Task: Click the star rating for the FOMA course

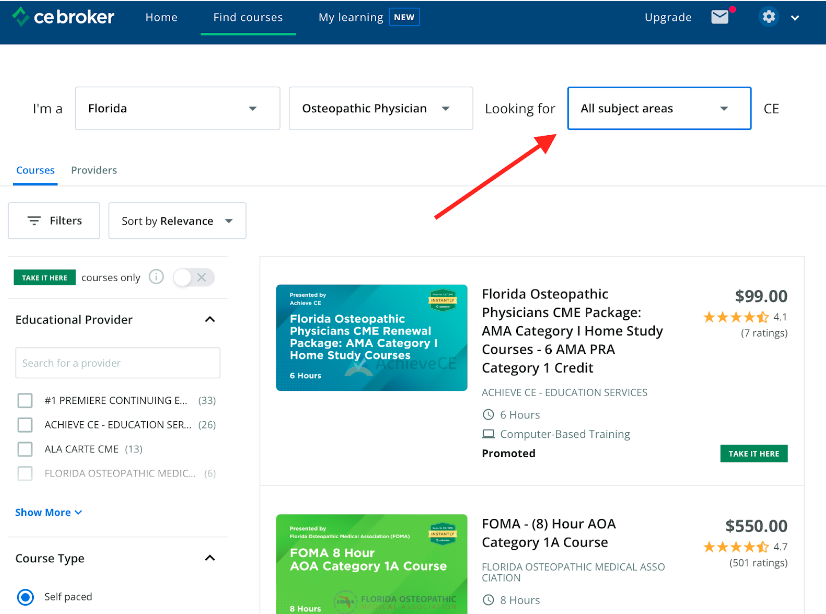Action: (736, 547)
